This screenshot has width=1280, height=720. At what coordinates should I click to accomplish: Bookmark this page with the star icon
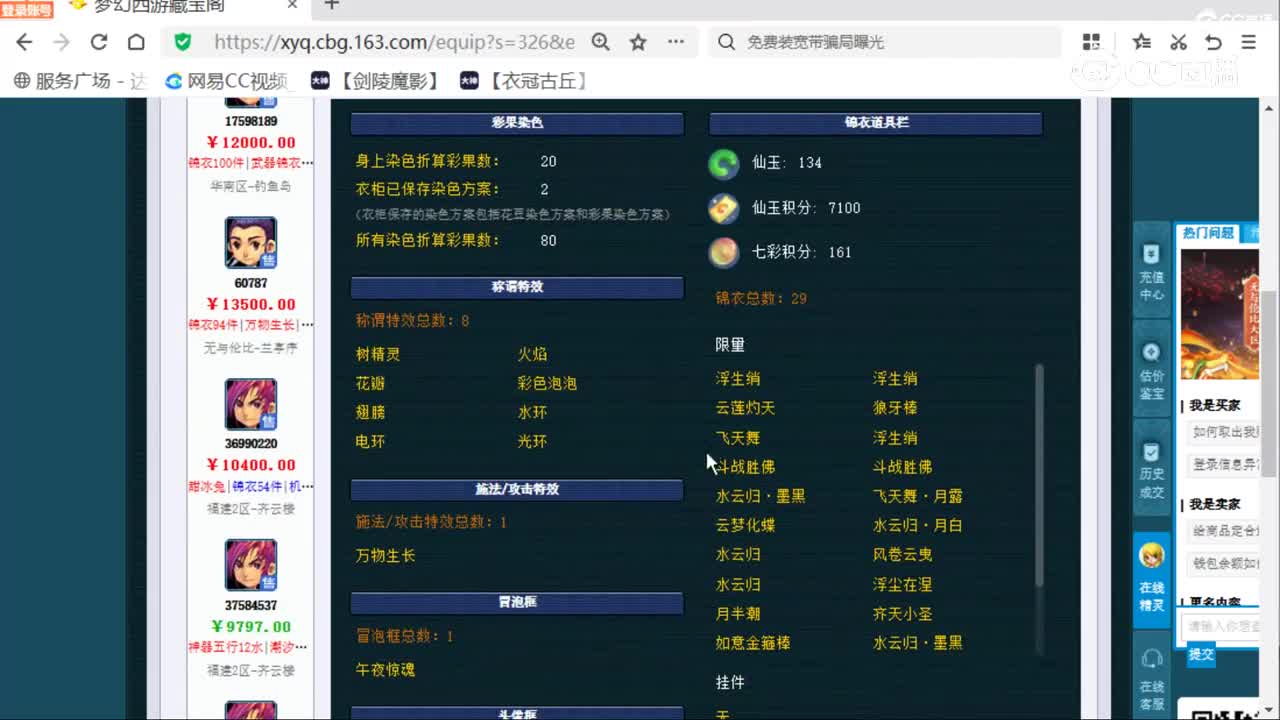coord(637,41)
